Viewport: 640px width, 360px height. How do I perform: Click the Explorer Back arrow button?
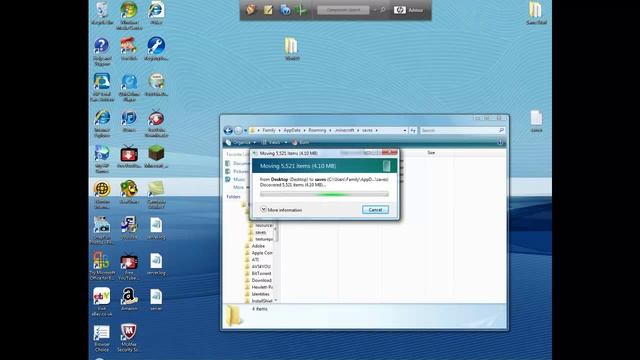click(x=228, y=130)
